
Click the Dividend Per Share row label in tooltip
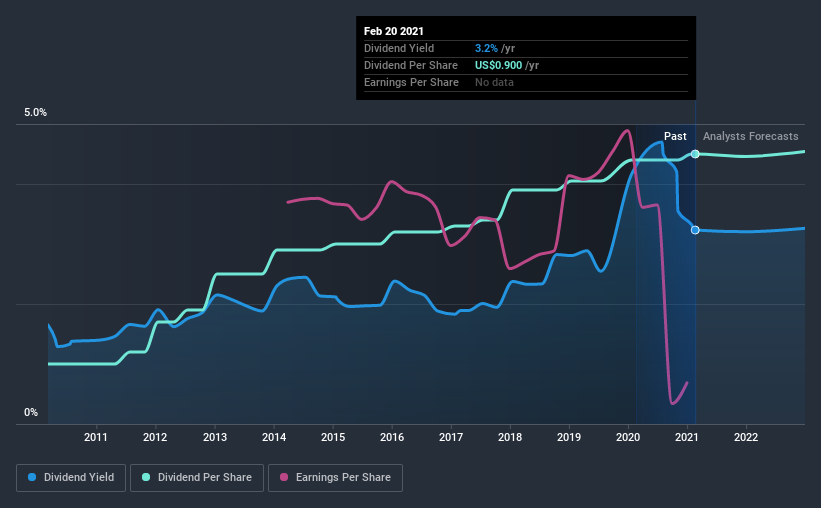coord(411,65)
